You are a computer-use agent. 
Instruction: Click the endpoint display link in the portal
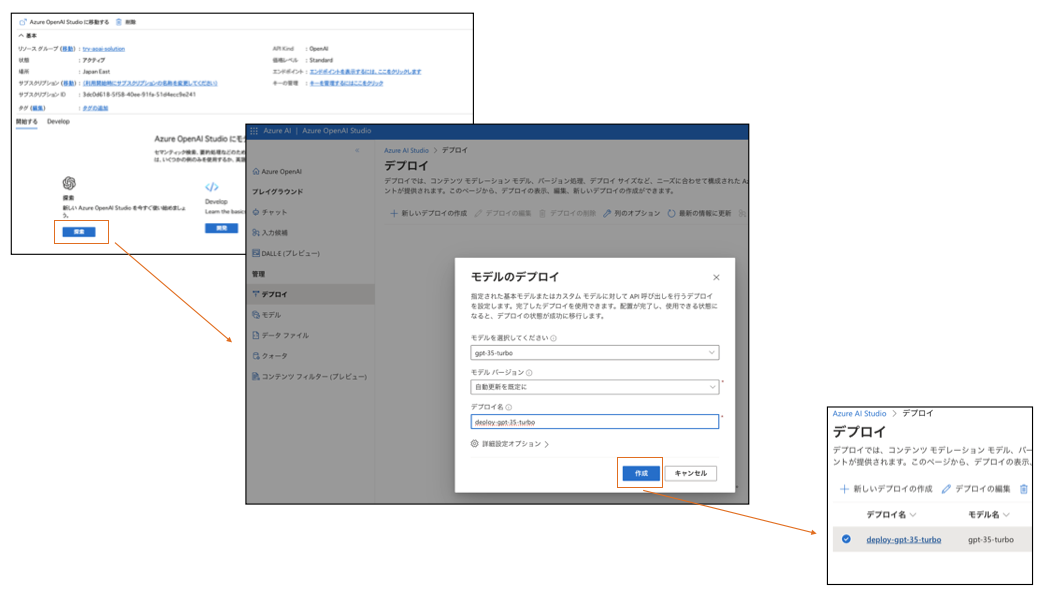click(x=365, y=72)
